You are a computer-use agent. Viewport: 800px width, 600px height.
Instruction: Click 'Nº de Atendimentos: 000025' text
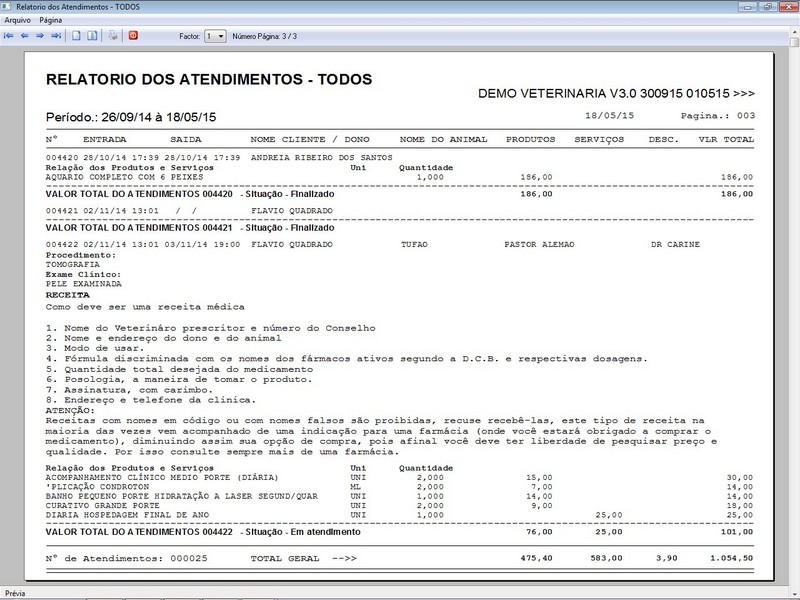(x=127, y=558)
